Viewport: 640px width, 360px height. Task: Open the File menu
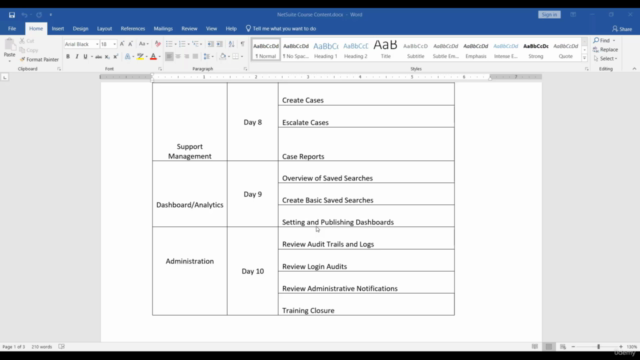tap(12, 29)
